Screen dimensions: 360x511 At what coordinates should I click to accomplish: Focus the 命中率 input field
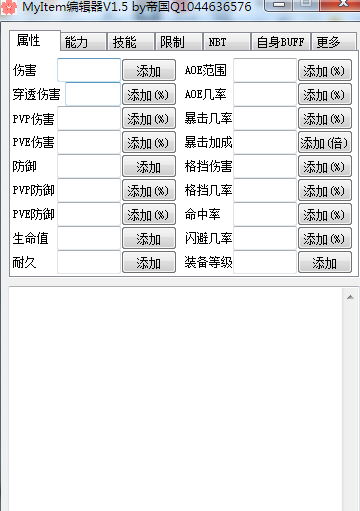265,214
